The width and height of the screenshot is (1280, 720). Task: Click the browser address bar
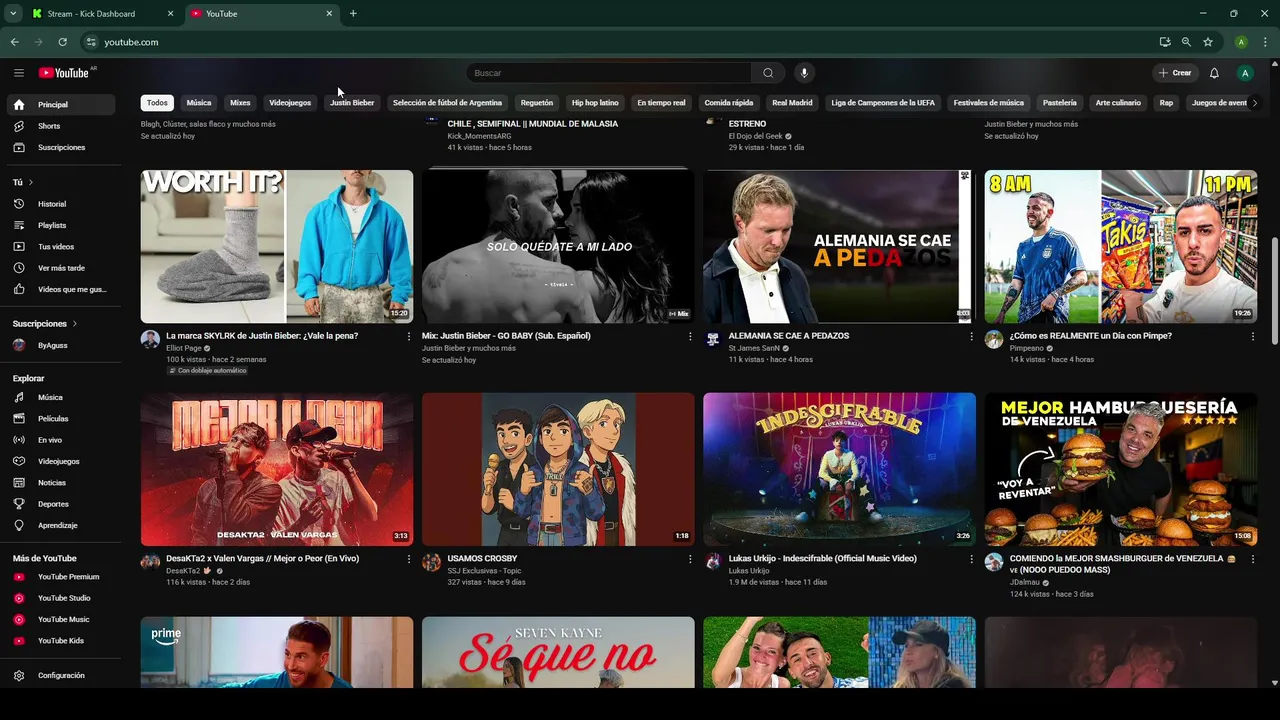click(x=620, y=42)
